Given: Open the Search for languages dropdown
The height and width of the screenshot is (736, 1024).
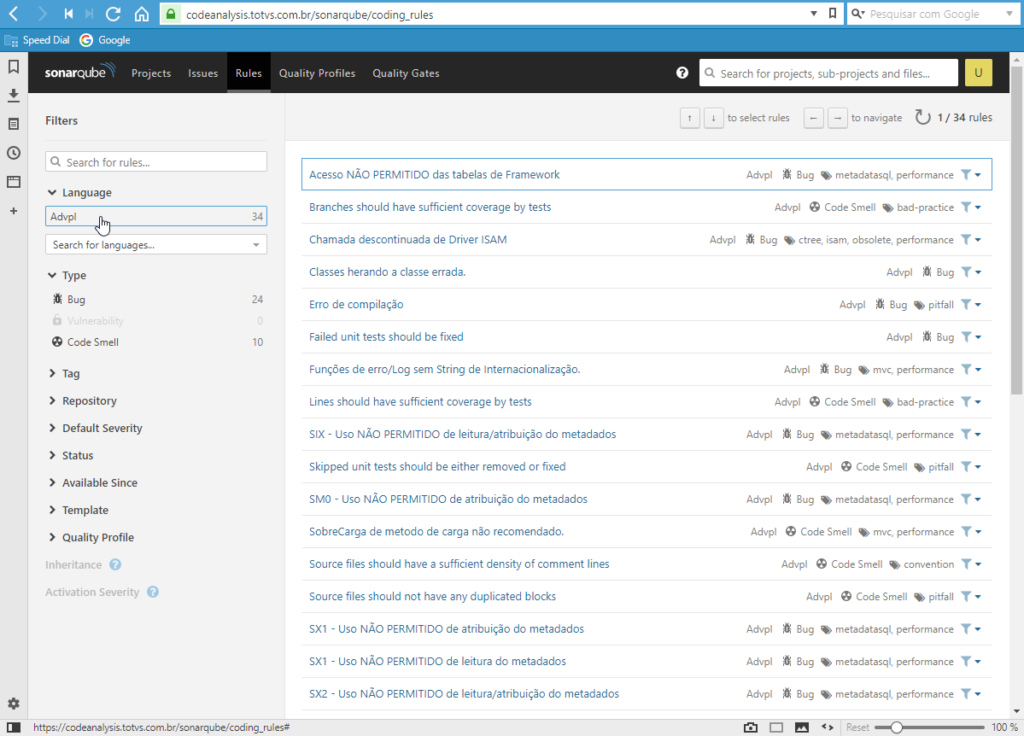Looking at the screenshot, I should 156,245.
